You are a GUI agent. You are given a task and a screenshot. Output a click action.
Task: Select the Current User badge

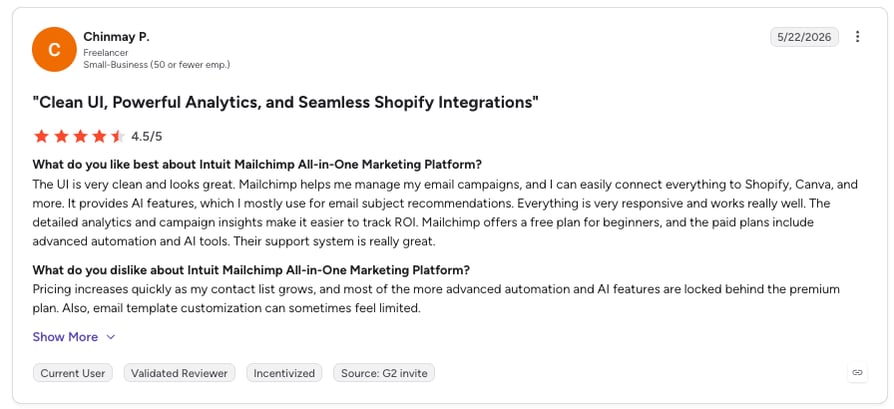pyautogui.click(x=73, y=373)
